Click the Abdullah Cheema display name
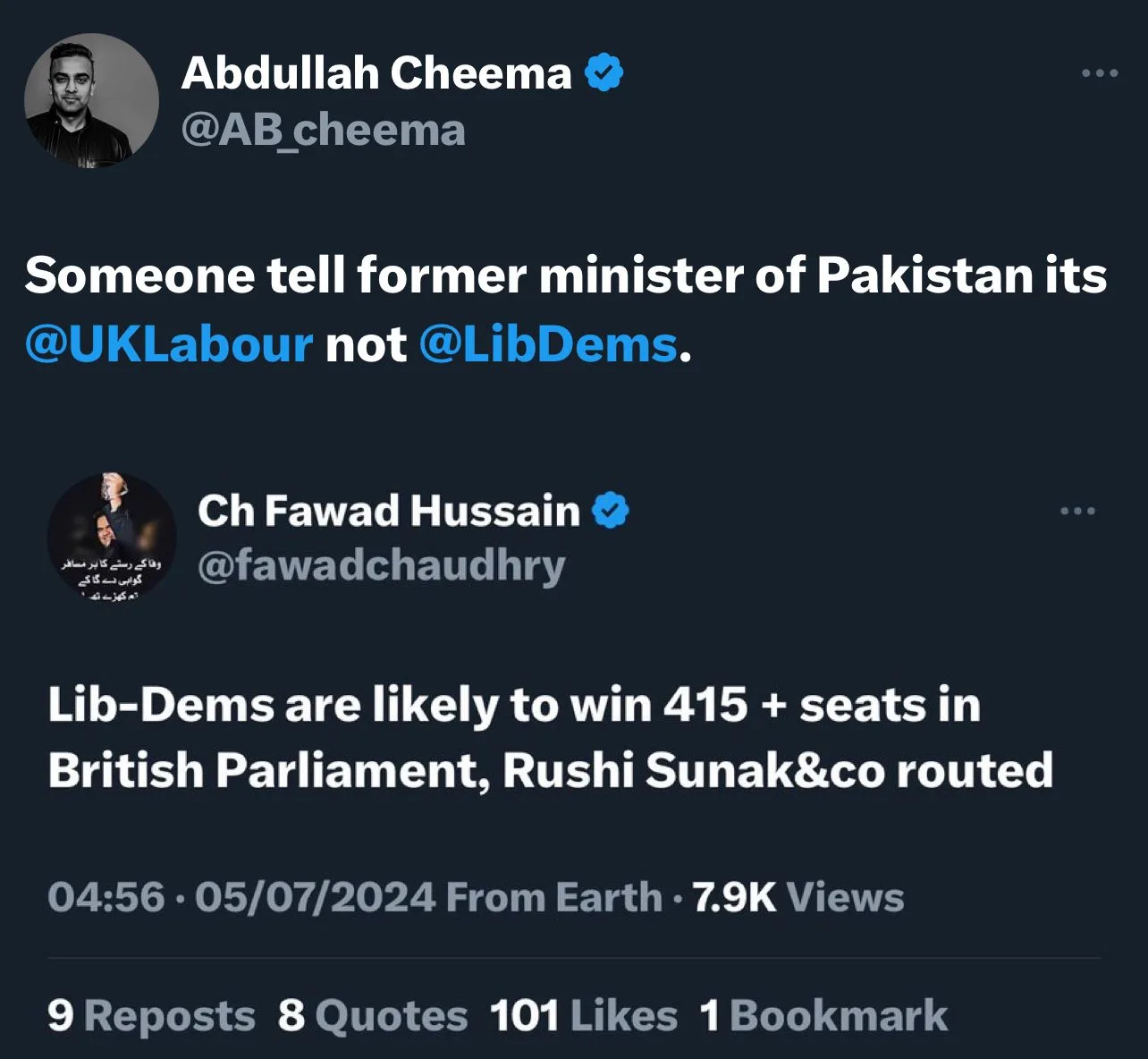This screenshot has width=1148, height=1059. coord(376,73)
